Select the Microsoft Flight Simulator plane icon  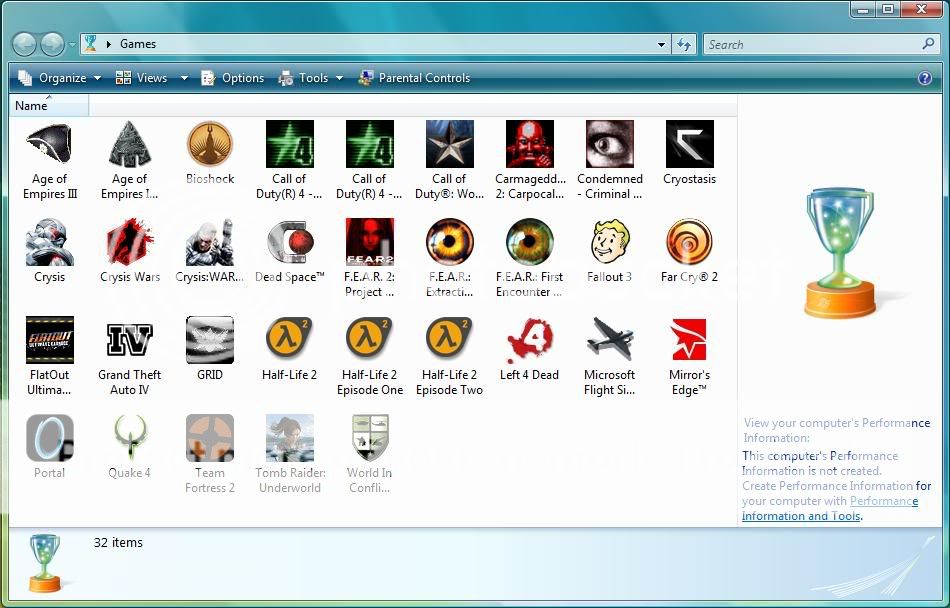[610, 340]
